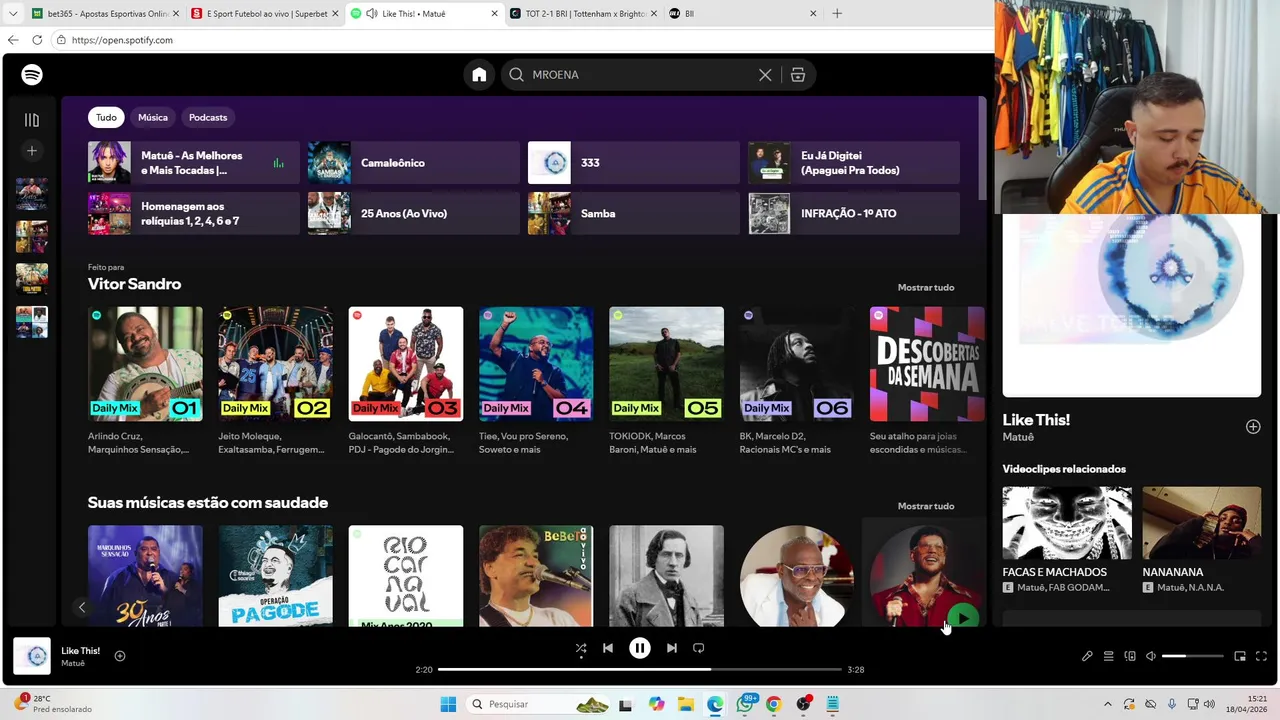Toggle repeat mode
The width and height of the screenshot is (1280, 720).
699,648
